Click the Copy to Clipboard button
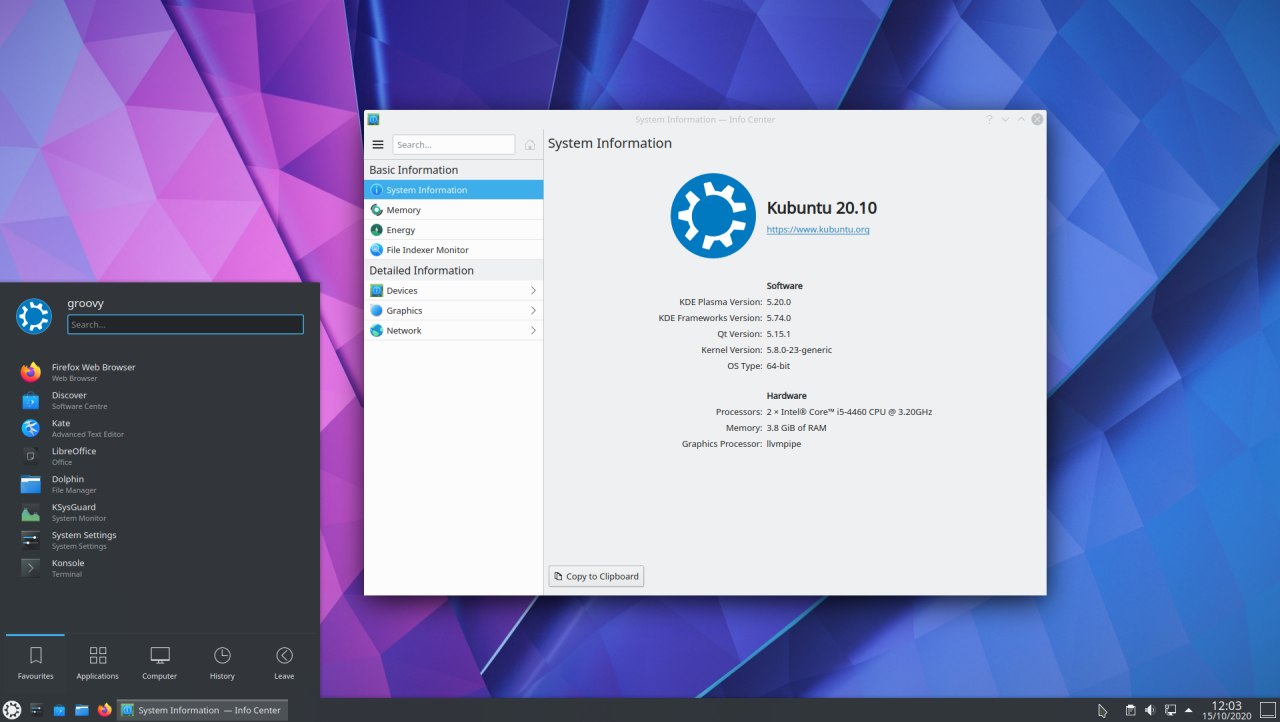The image size is (1280, 722). point(596,576)
